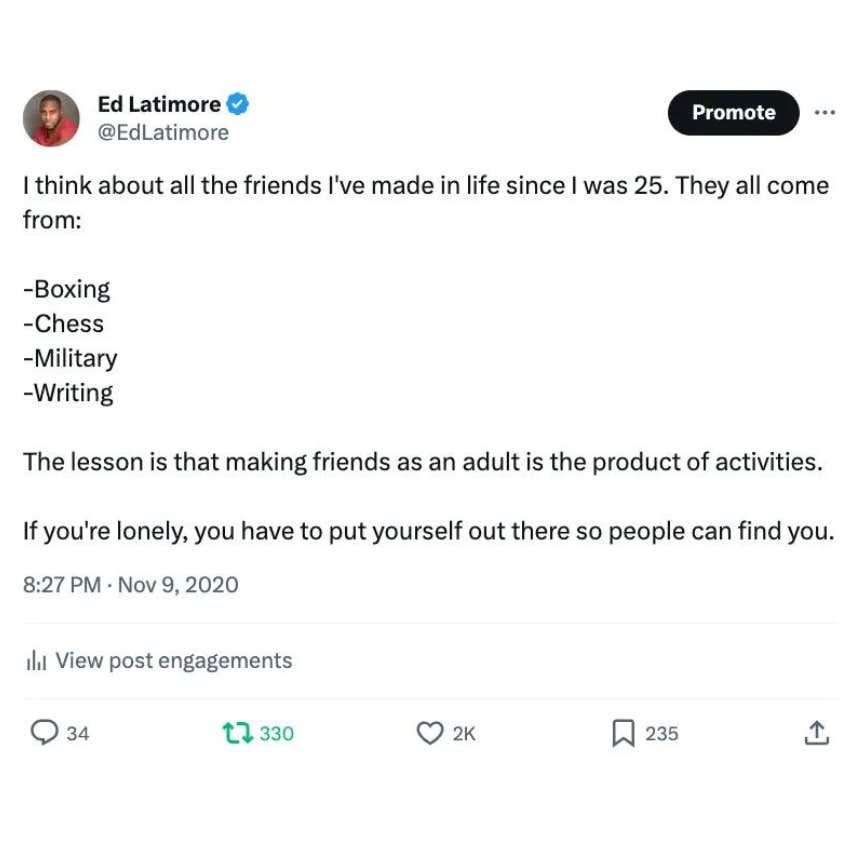
Task: Open the three-dot more options menu
Action: click(824, 112)
